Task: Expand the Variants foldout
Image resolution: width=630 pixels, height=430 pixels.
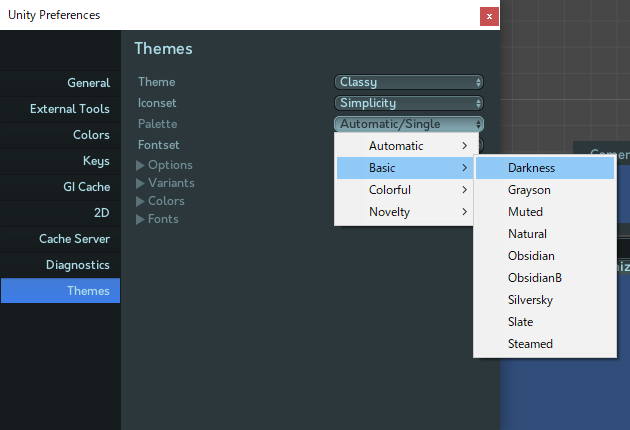Action: 165,183
